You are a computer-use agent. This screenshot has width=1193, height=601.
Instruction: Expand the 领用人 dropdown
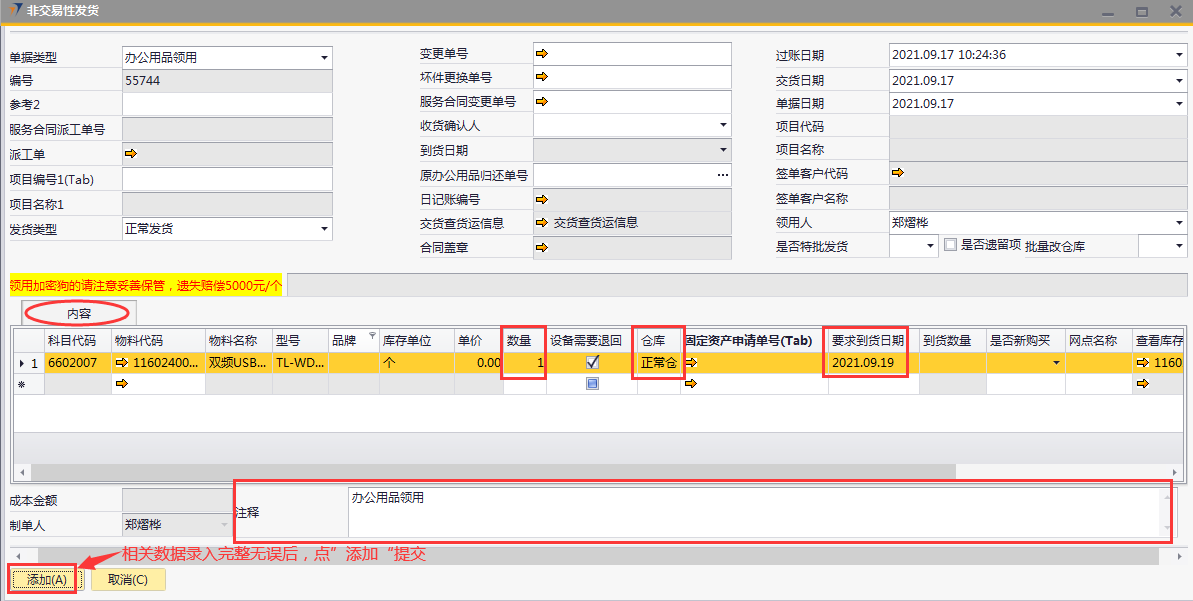pyautogui.click(x=1179, y=223)
